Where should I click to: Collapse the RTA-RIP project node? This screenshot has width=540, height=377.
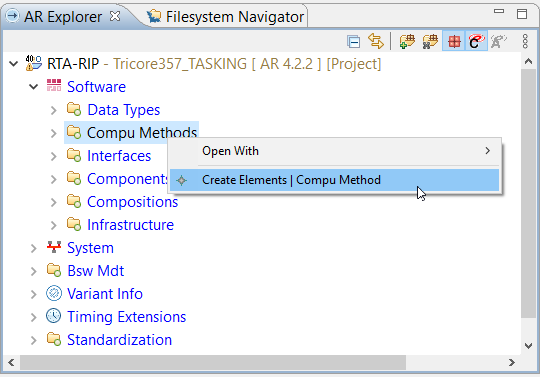(13, 64)
